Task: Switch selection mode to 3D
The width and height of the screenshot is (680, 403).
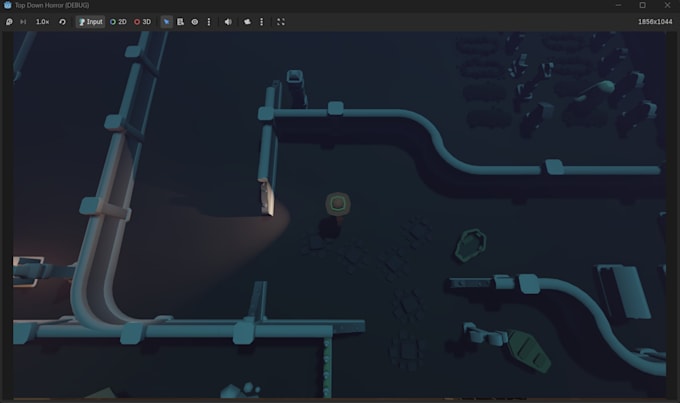Action: (x=142, y=22)
